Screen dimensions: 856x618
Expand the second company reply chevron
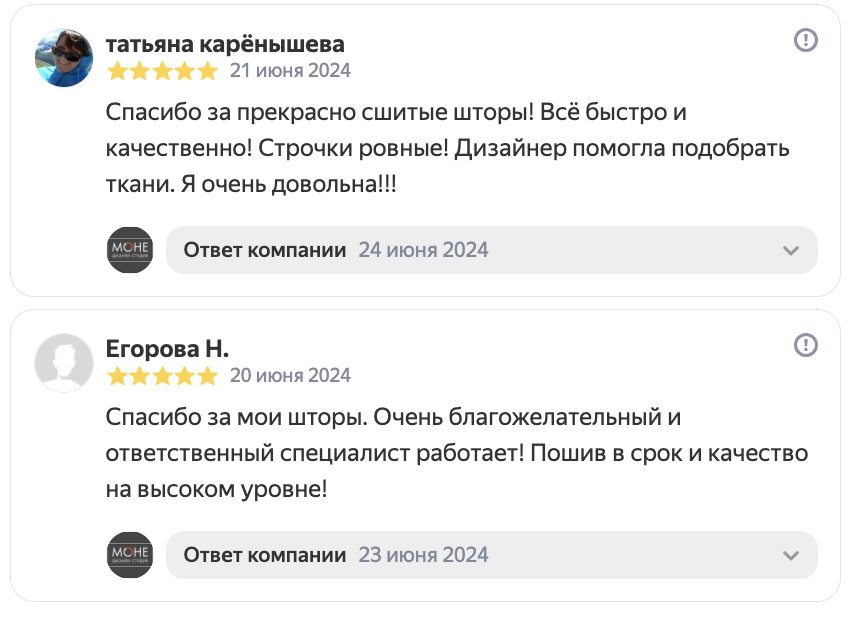(x=789, y=555)
